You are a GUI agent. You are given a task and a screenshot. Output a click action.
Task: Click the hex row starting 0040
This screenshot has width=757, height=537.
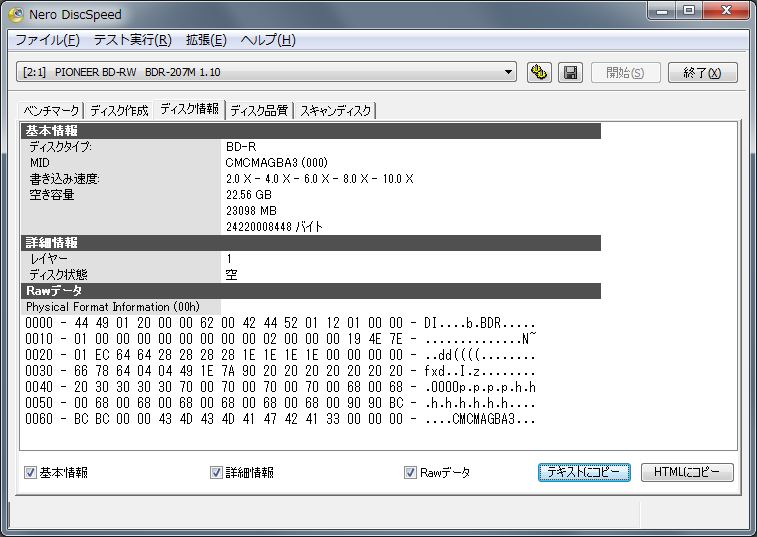[x=280, y=387]
